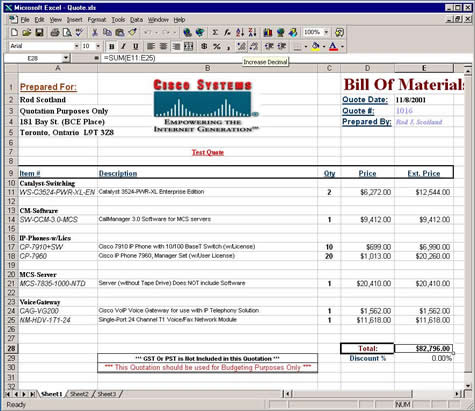Click the Save floppy disk icon
This screenshot has height=411, width=475.
pos(40,32)
